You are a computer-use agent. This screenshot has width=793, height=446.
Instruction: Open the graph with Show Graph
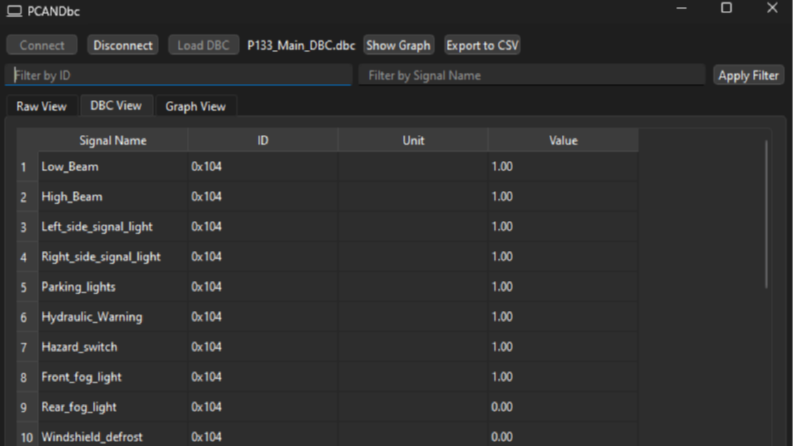click(399, 45)
